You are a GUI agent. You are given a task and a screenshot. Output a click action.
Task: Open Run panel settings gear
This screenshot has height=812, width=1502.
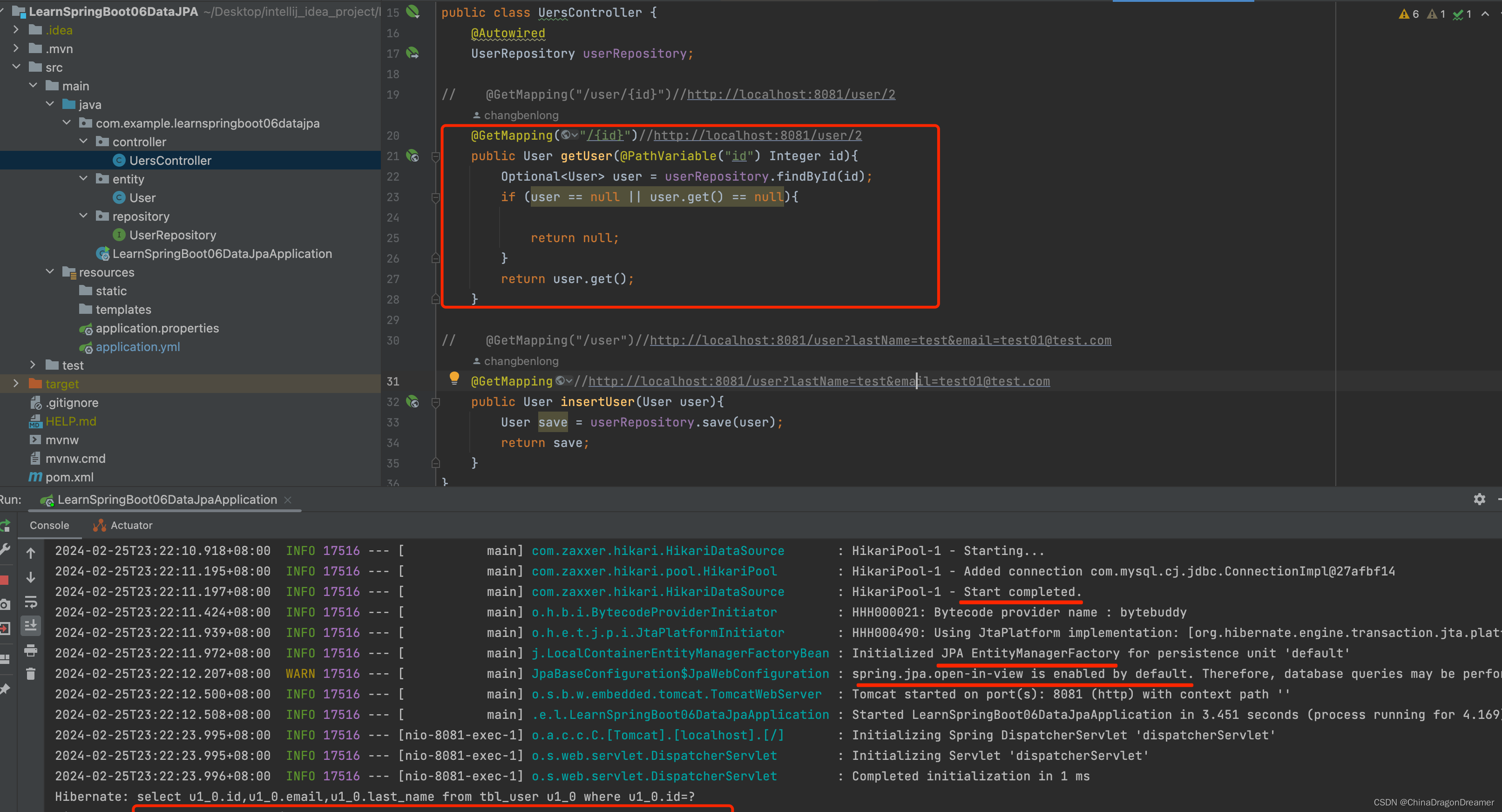(x=1479, y=499)
